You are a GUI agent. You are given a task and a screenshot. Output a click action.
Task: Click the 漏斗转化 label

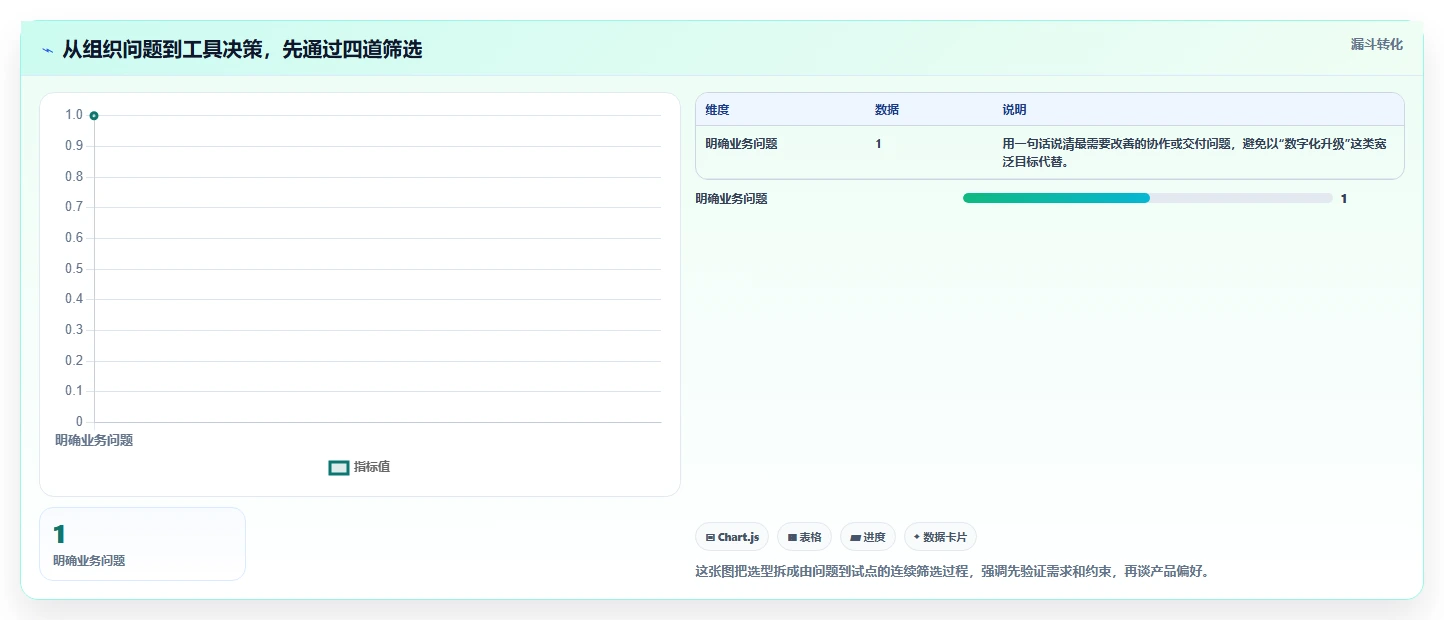pyautogui.click(x=1377, y=44)
